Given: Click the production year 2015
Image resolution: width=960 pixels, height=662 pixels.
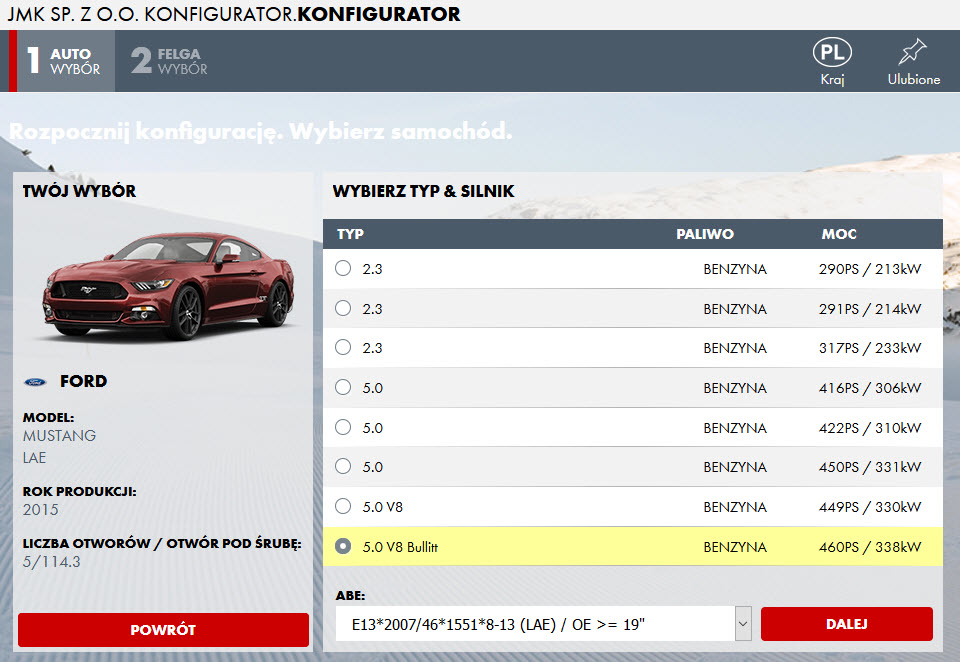Looking at the screenshot, I should click(40, 510).
